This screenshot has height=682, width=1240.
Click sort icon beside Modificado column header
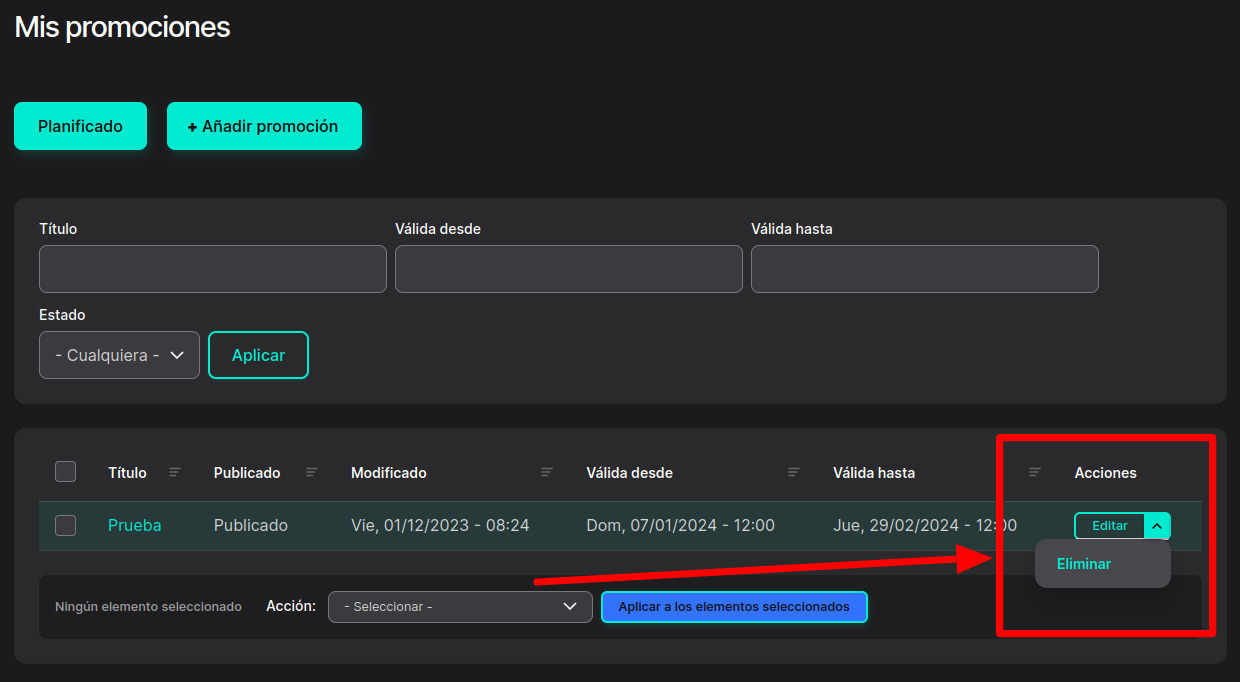[547, 472]
